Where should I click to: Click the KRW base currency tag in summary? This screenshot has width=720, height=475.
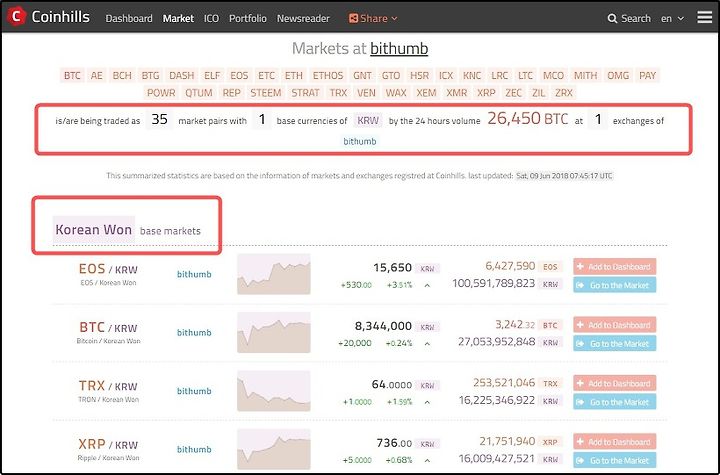pos(368,120)
